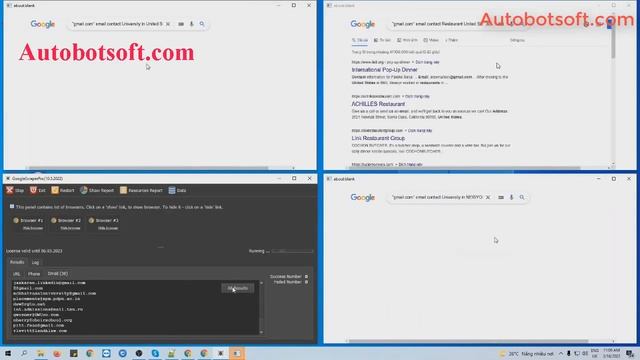This screenshot has height=360, width=640.
Task: Click the license valid until text
Action: pos(34,251)
